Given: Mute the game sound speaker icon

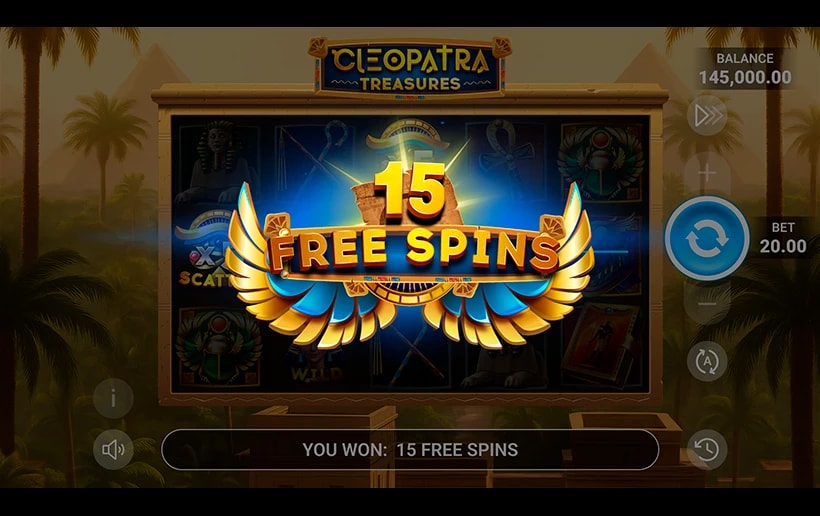Looking at the screenshot, I should click(113, 449).
